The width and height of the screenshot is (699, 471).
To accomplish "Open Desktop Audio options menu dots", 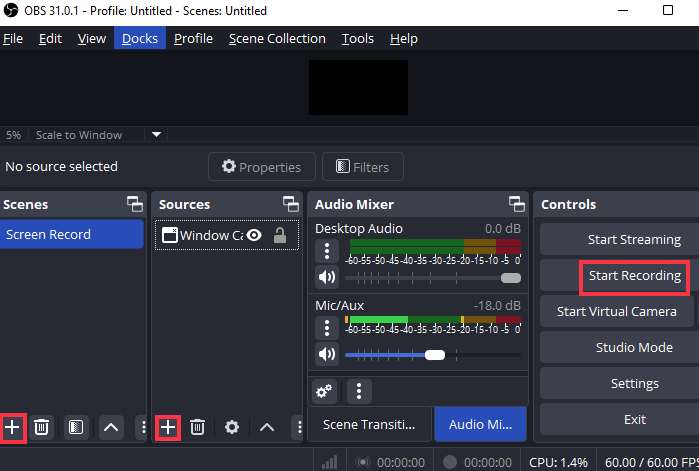I will click(x=327, y=251).
